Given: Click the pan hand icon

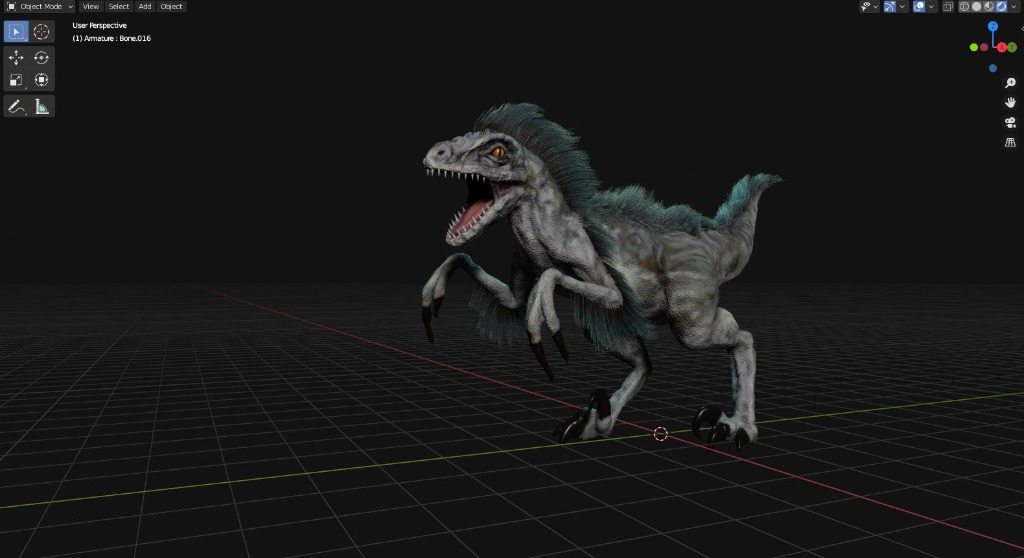Looking at the screenshot, I should pyautogui.click(x=1010, y=102).
